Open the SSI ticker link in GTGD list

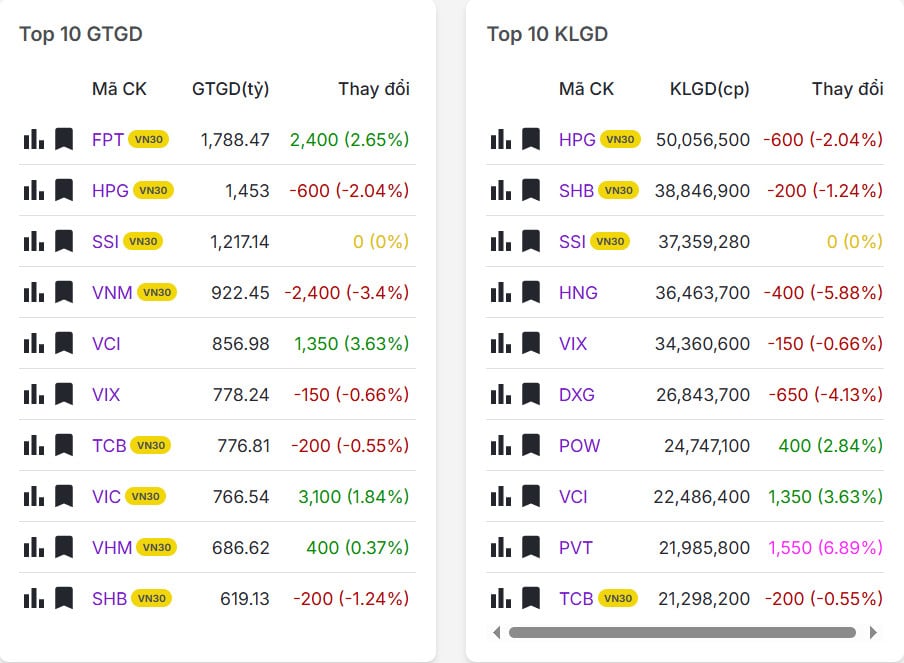[x=105, y=241]
